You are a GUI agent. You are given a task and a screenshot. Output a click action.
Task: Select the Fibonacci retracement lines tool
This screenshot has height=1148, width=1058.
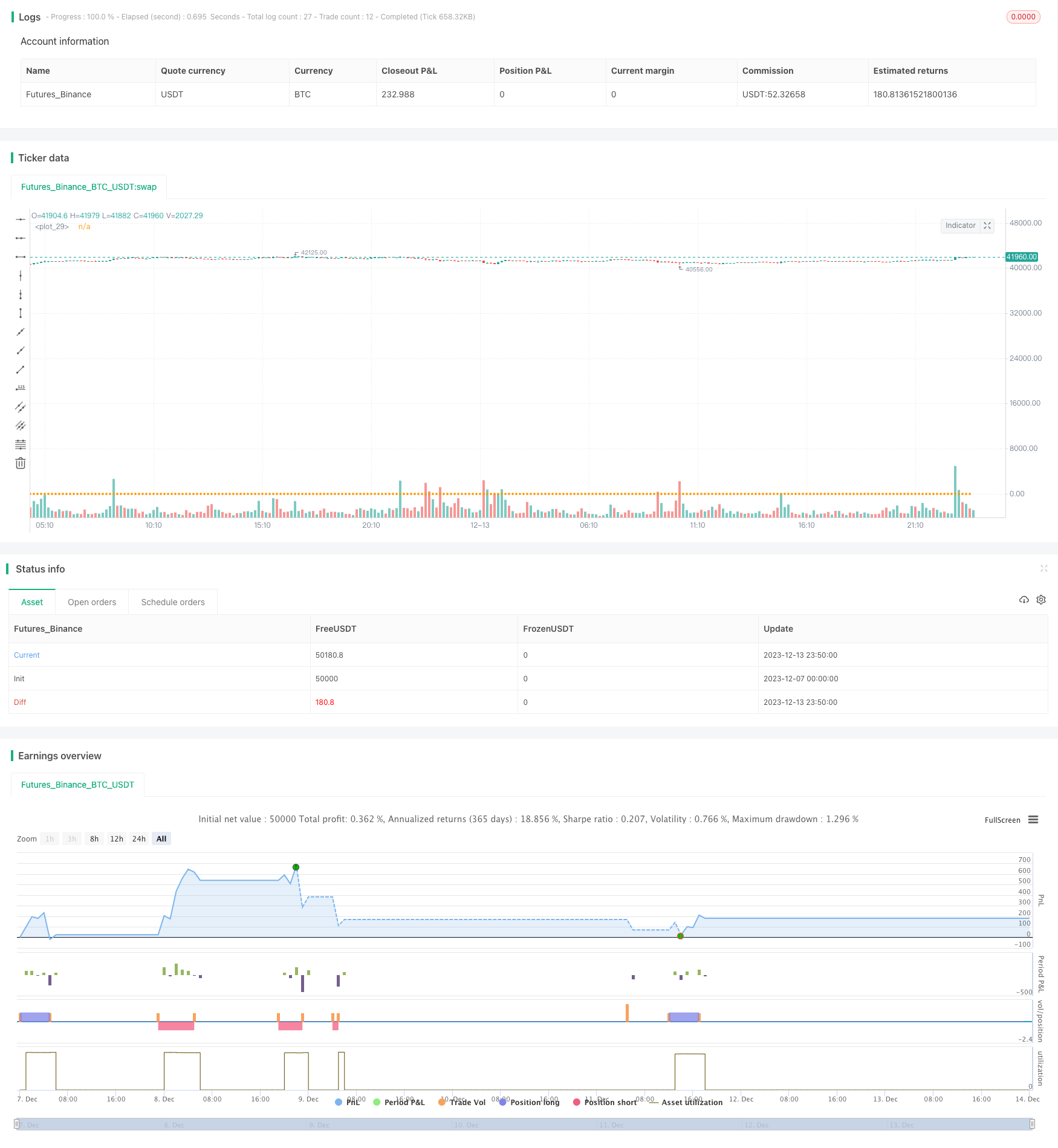[21, 444]
